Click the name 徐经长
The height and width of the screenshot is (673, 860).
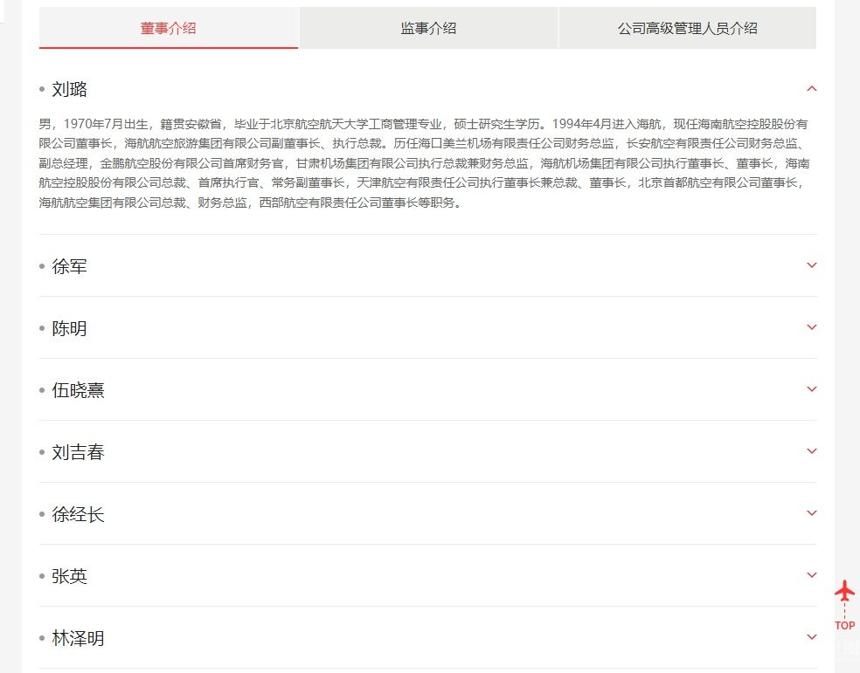[x=78, y=514]
